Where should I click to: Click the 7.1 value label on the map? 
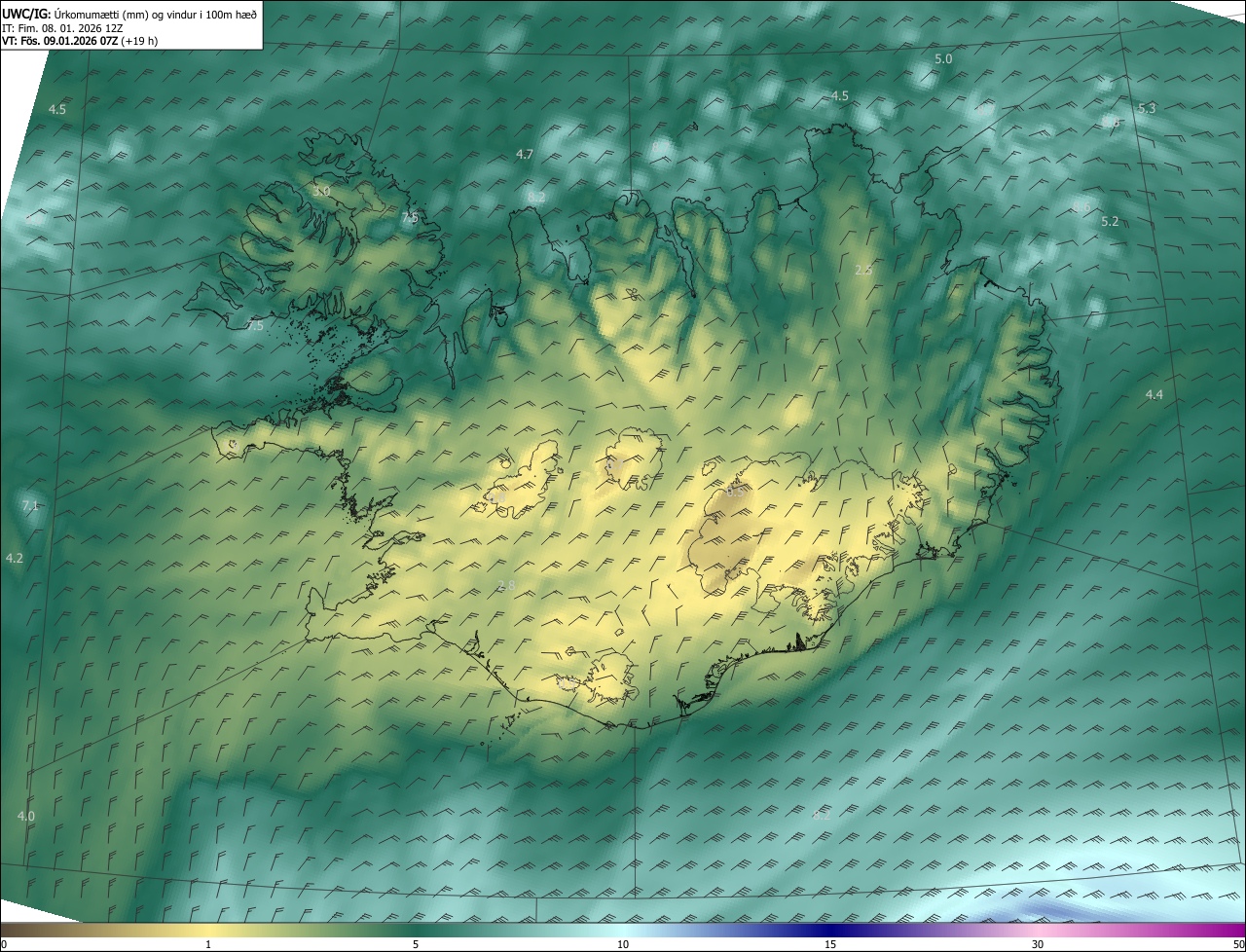tap(30, 505)
